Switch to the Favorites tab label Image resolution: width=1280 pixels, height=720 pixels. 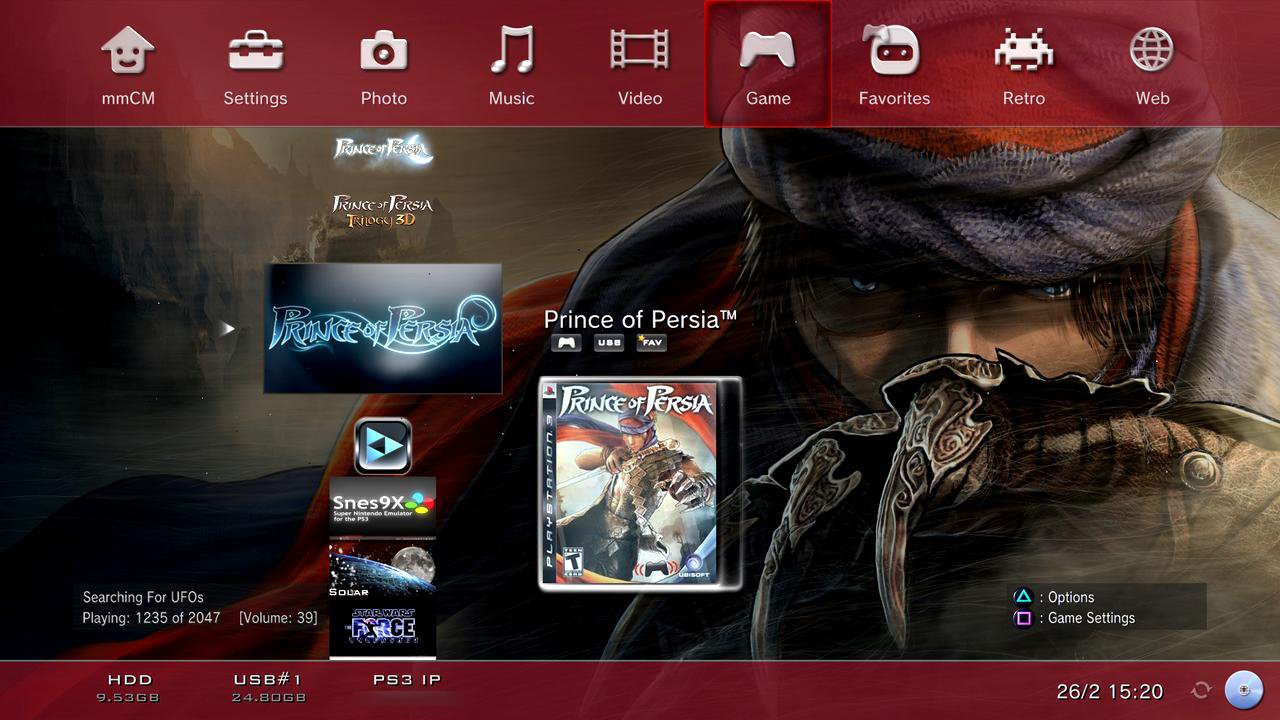click(x=894, y=98)
